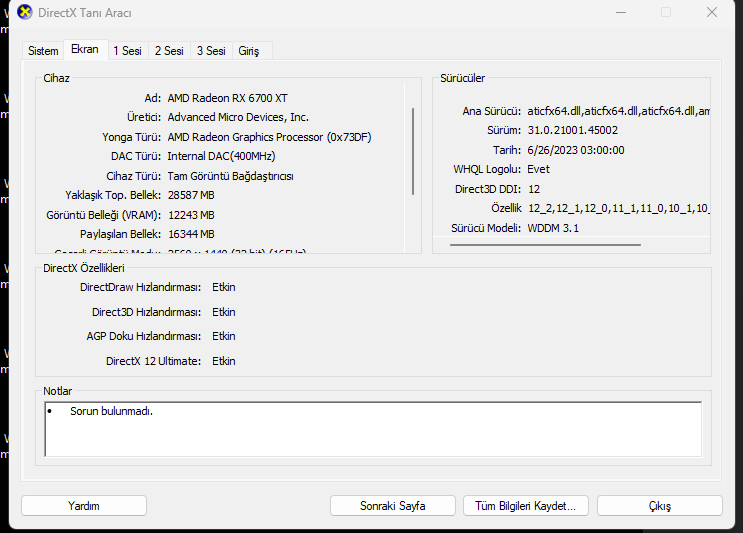This screenshot has width=743, height=533.
Task: Click the WHQL Logolu value Evet
Action: pos(538,169)
